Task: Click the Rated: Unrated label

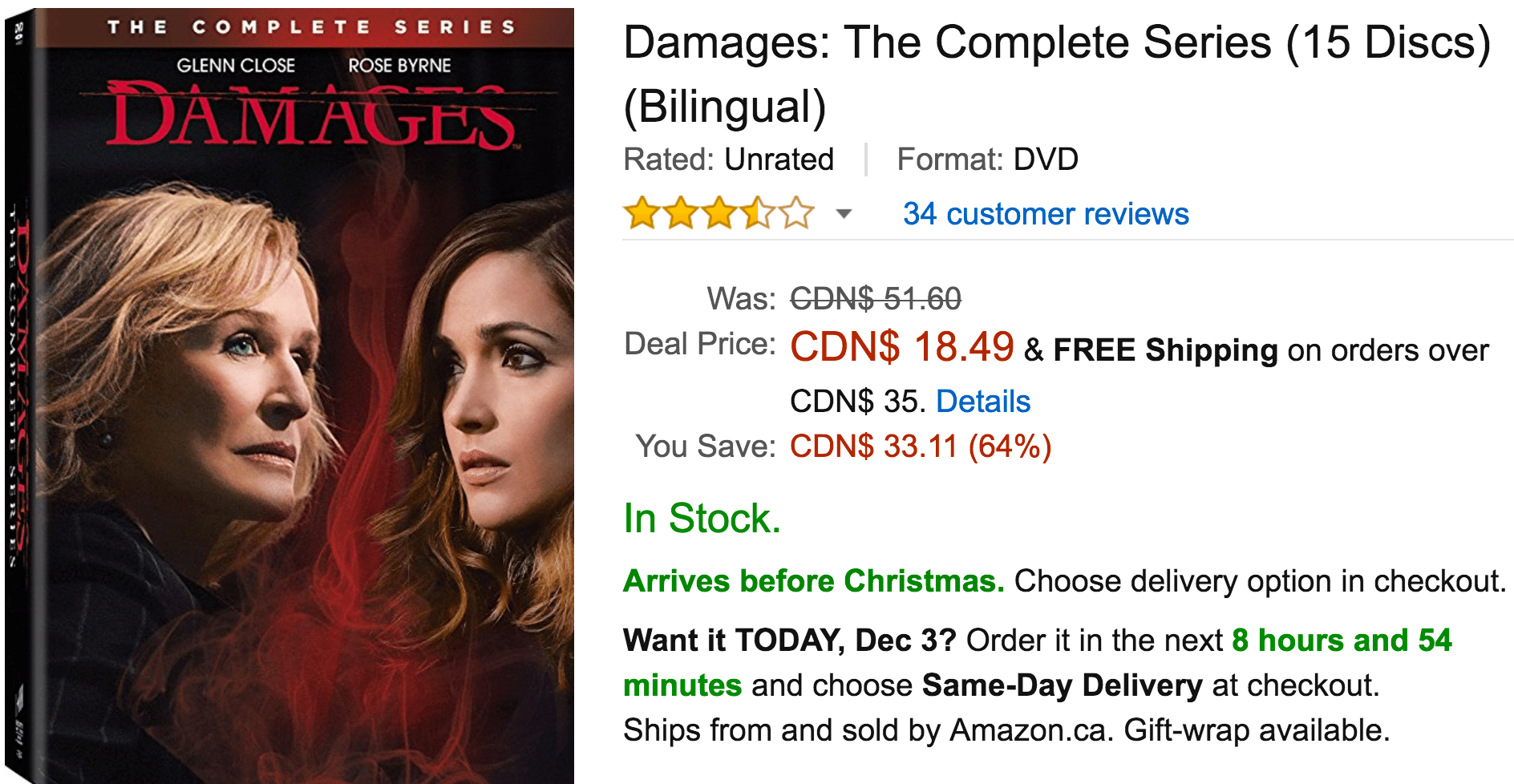Action: point(728,160)
